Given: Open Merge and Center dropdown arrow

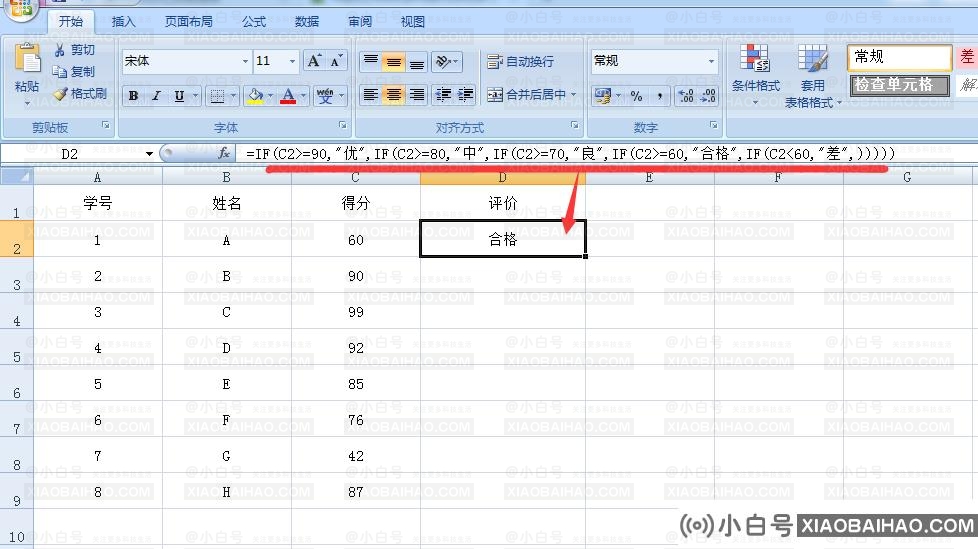Looking at the screenshot, I should pos(573,95).
